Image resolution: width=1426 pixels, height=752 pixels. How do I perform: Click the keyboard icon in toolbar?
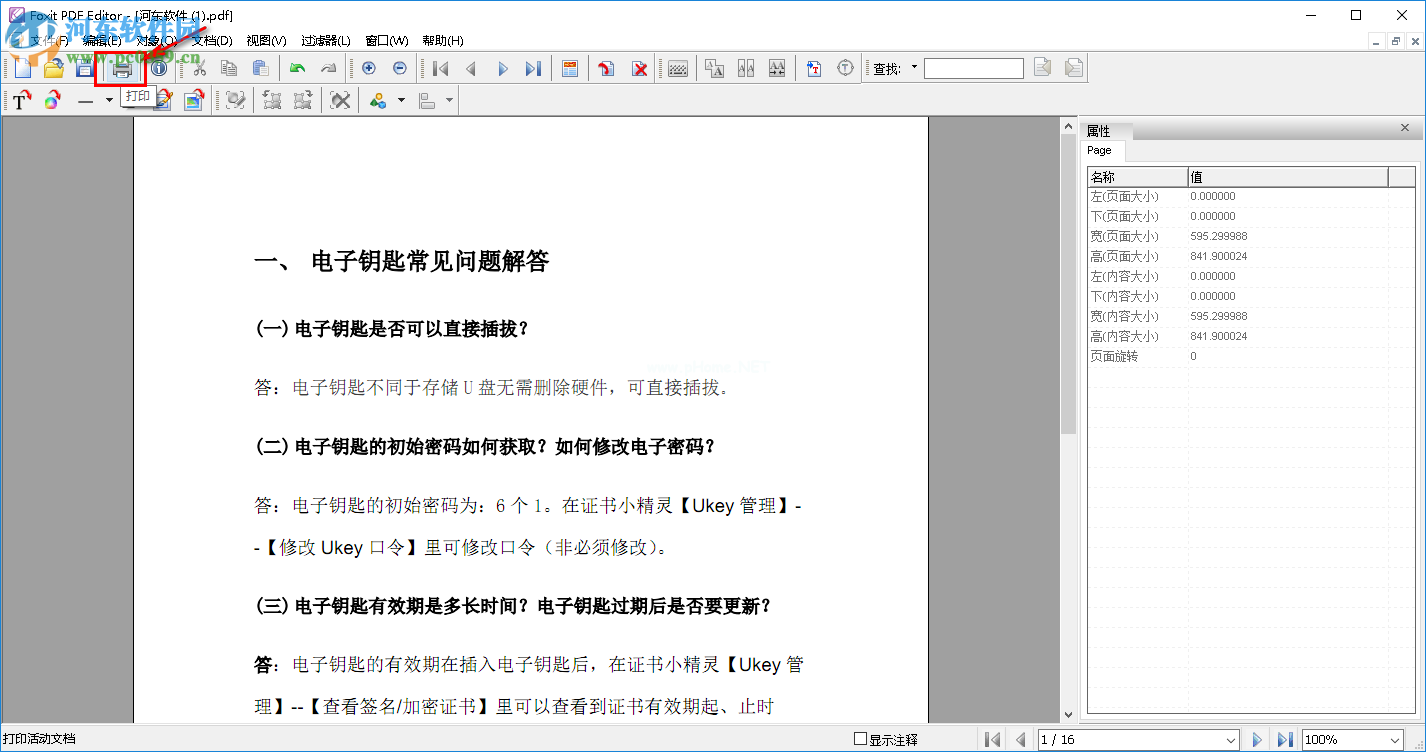pyautogui.click(x=678, y=68)
